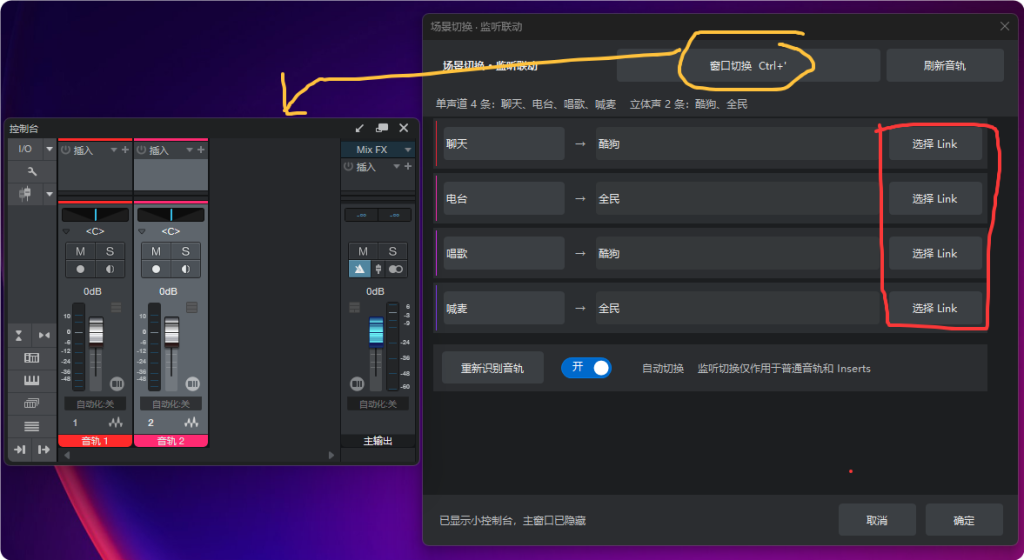This screenshot has height=560, width=1024.
Task: Open 自动化:关 menu on 音轨 2
Action: pyautogui.click(x=171, y=404)
